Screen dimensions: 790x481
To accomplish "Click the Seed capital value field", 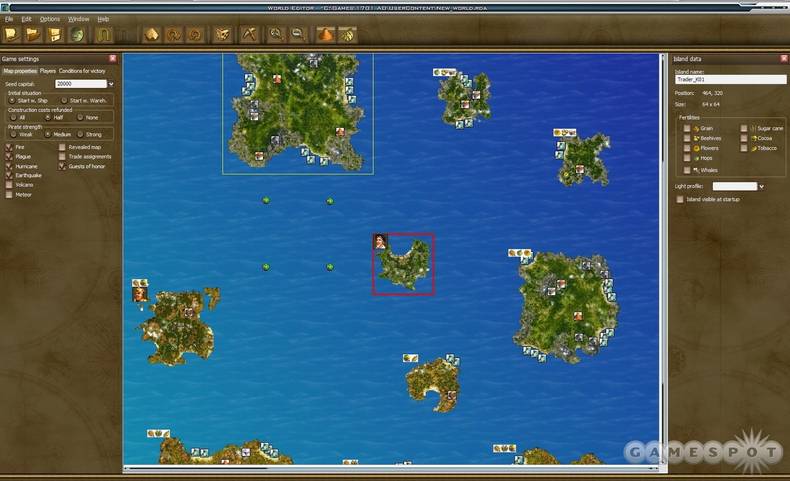I will point(81,84).
